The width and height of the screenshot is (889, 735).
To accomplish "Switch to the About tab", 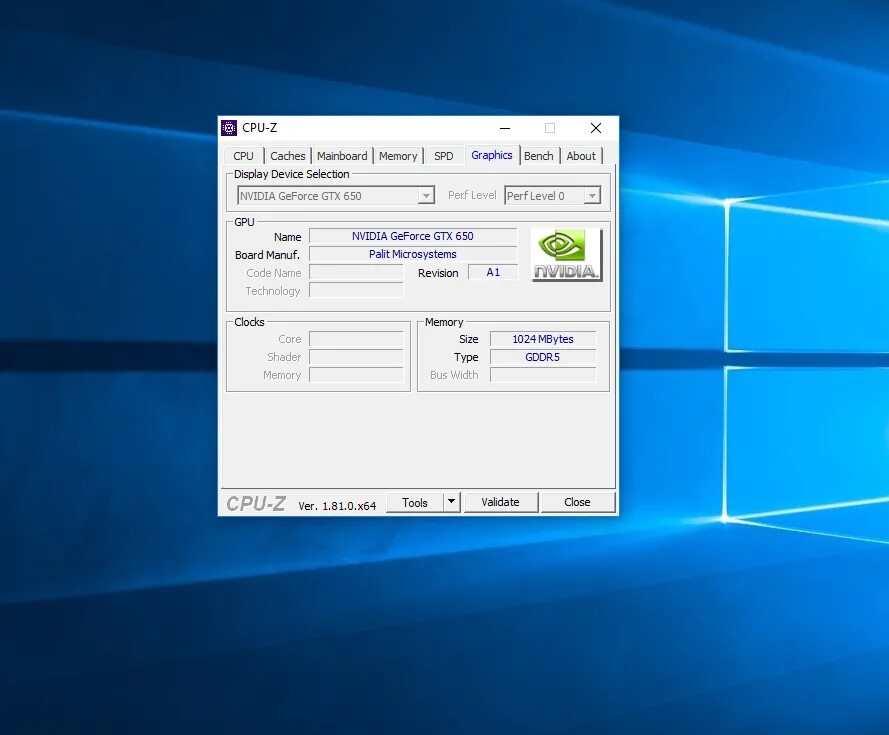I will [x=581, y=156].
